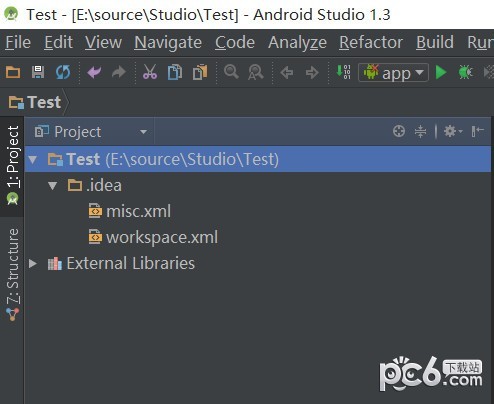Click the Make Project binary arrow icon

[x=343, y=72]
